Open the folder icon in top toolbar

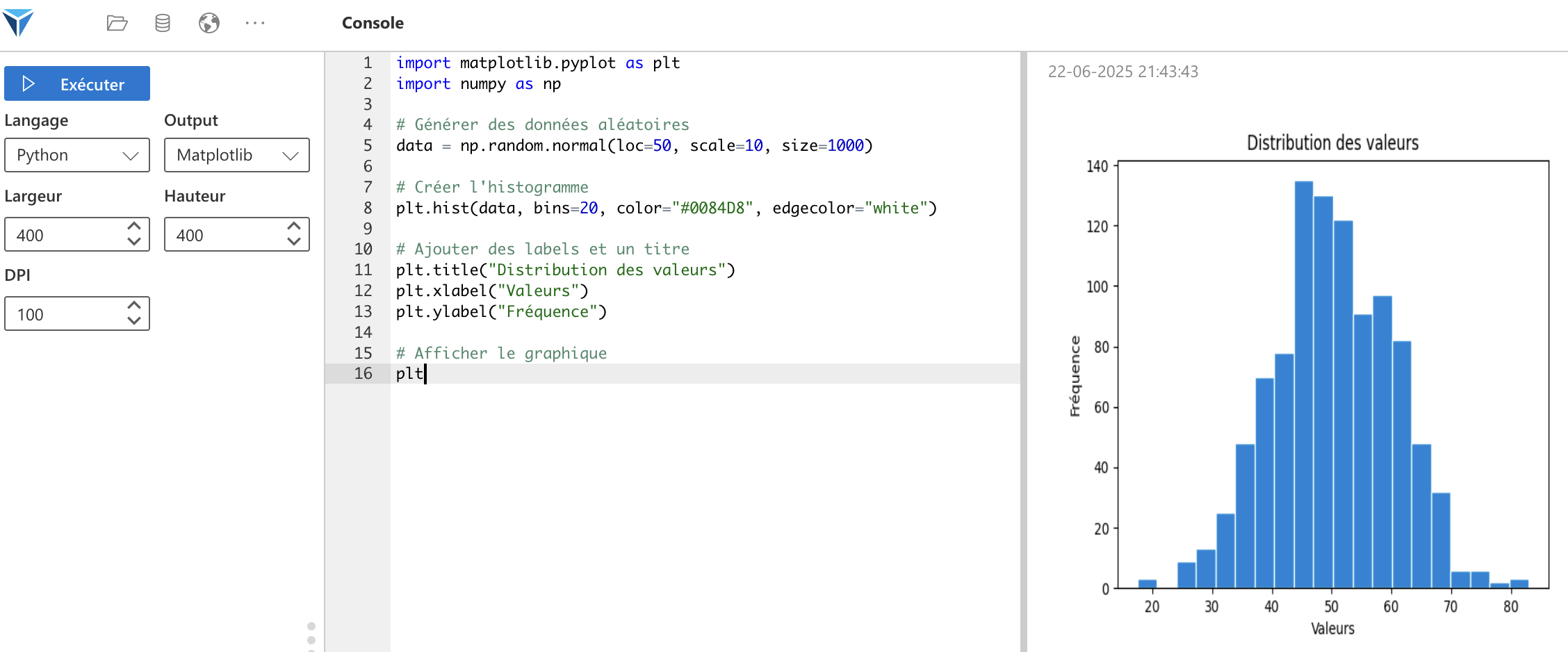pyautogui.click(x=117, y=23)
